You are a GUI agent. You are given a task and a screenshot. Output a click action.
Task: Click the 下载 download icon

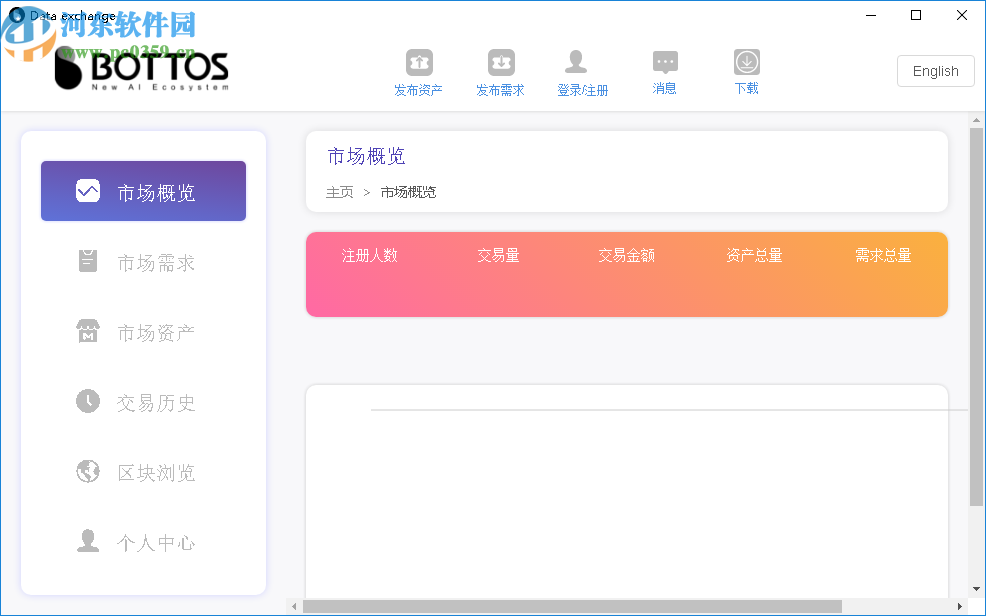tap(746, 61)
